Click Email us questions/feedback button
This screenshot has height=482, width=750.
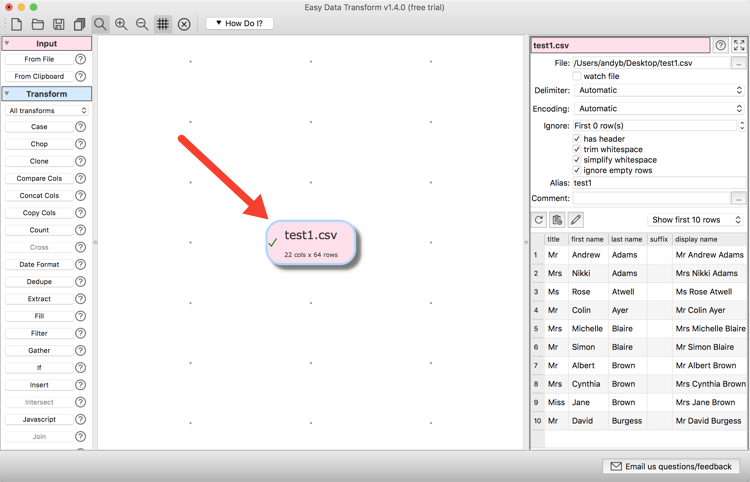671,466
